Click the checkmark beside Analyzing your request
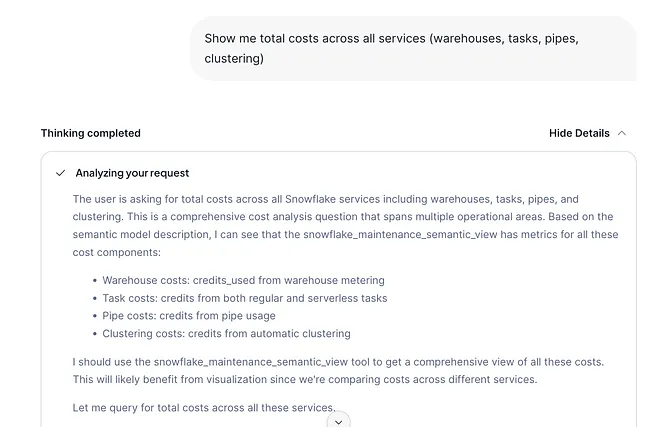This screenshot has width=652, height=427. [61, 173]
